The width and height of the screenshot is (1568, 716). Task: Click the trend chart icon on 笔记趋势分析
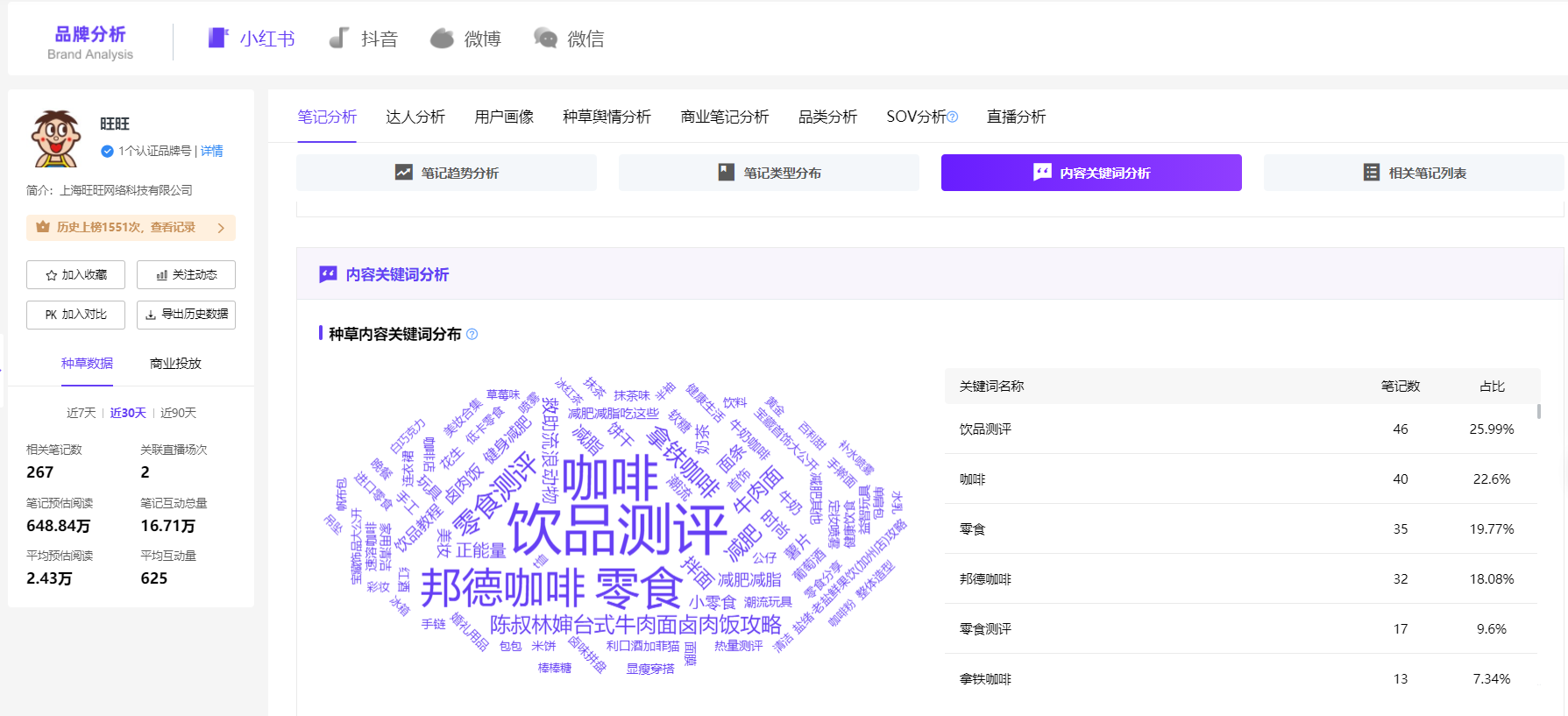tap(403, 173)
